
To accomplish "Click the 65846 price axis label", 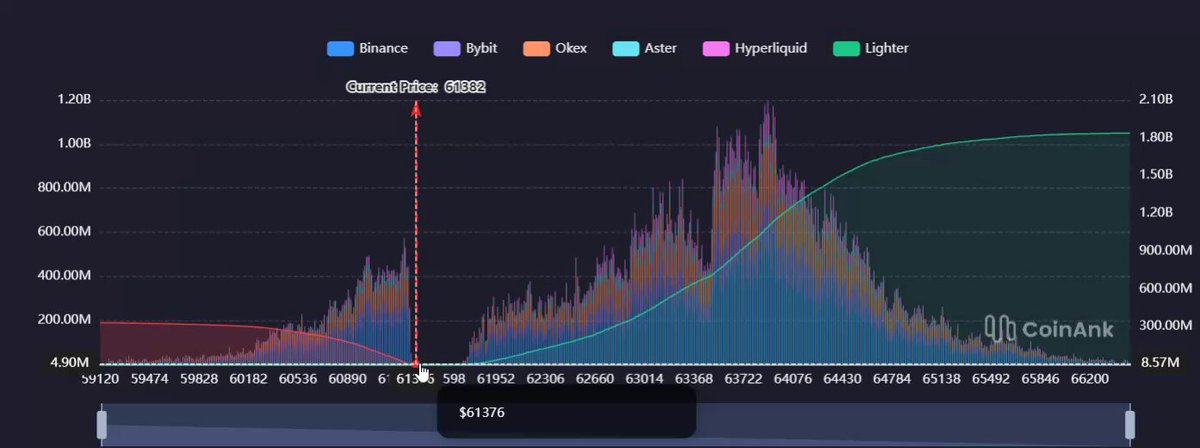I will tap(1040, 380).
